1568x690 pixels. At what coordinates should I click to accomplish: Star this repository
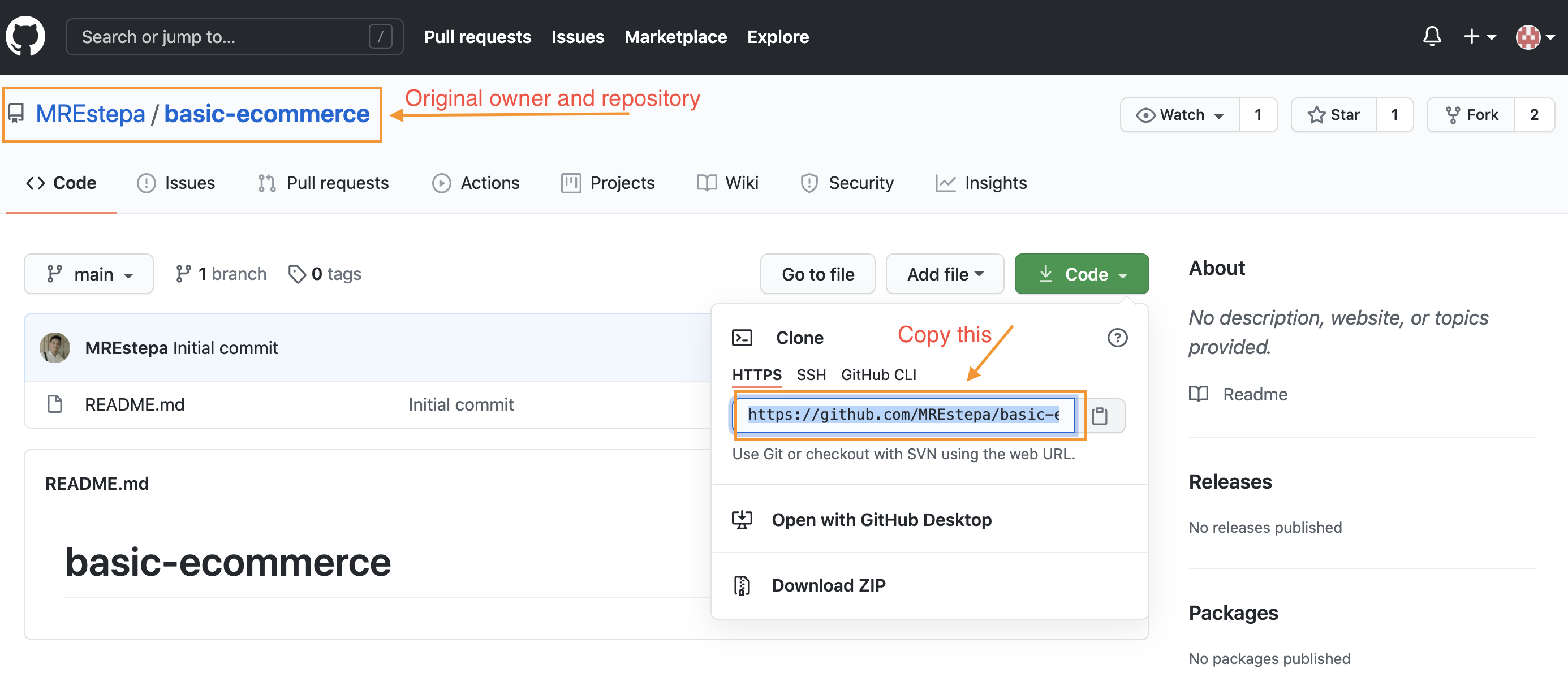click(x=1334, y=114)
